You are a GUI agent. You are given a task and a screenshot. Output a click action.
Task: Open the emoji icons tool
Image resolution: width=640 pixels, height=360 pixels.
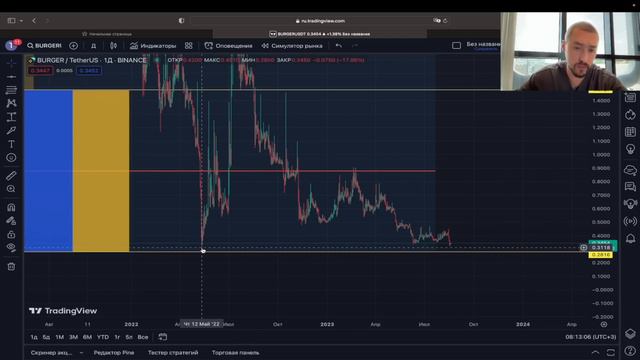[11, 158]
